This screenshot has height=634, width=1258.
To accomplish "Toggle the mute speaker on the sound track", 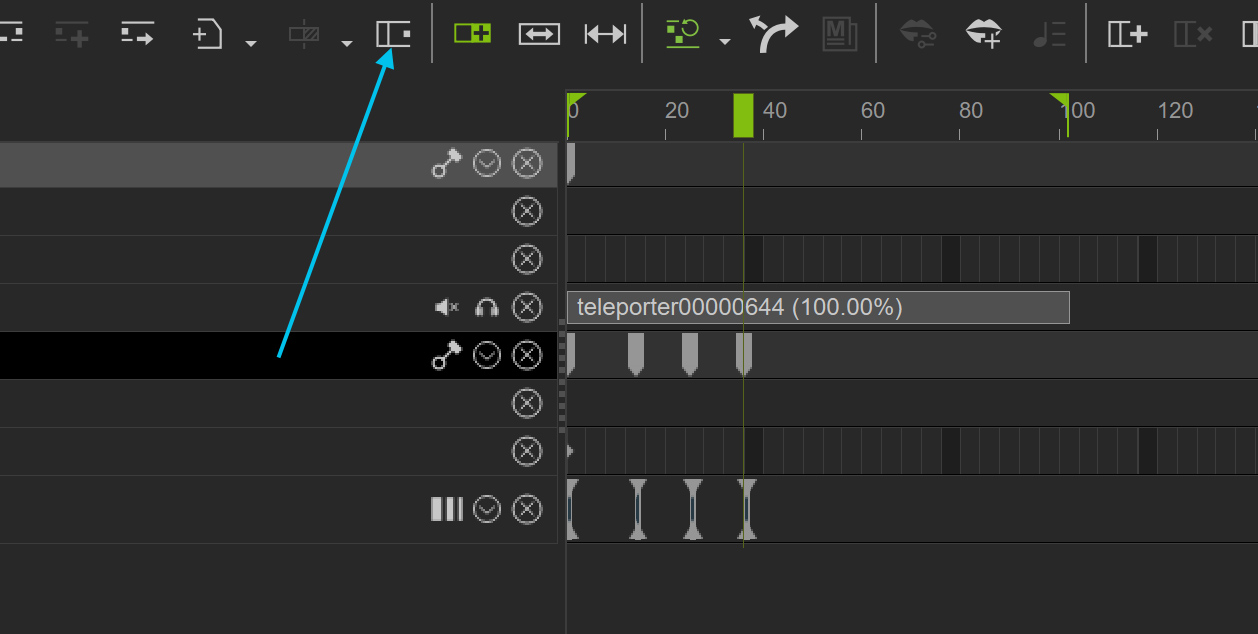I will [447, 307].
